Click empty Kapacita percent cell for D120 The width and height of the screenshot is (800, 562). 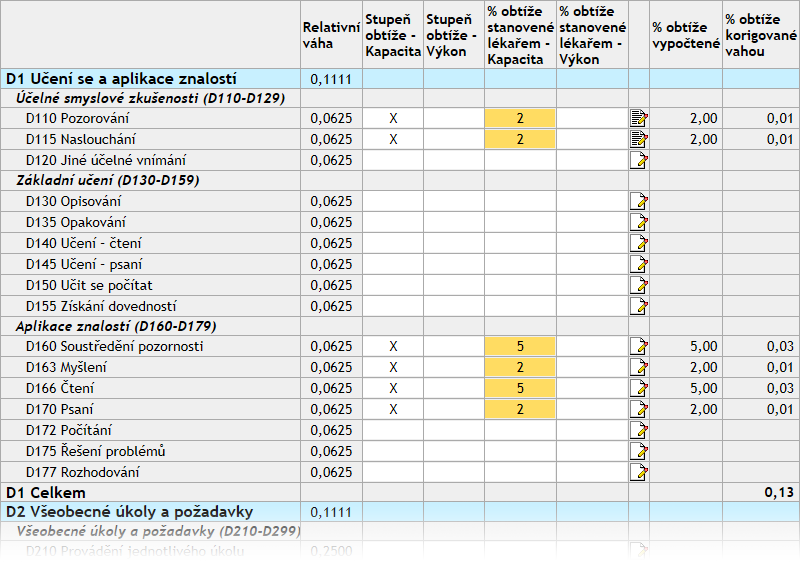click(x=520, y=160)
